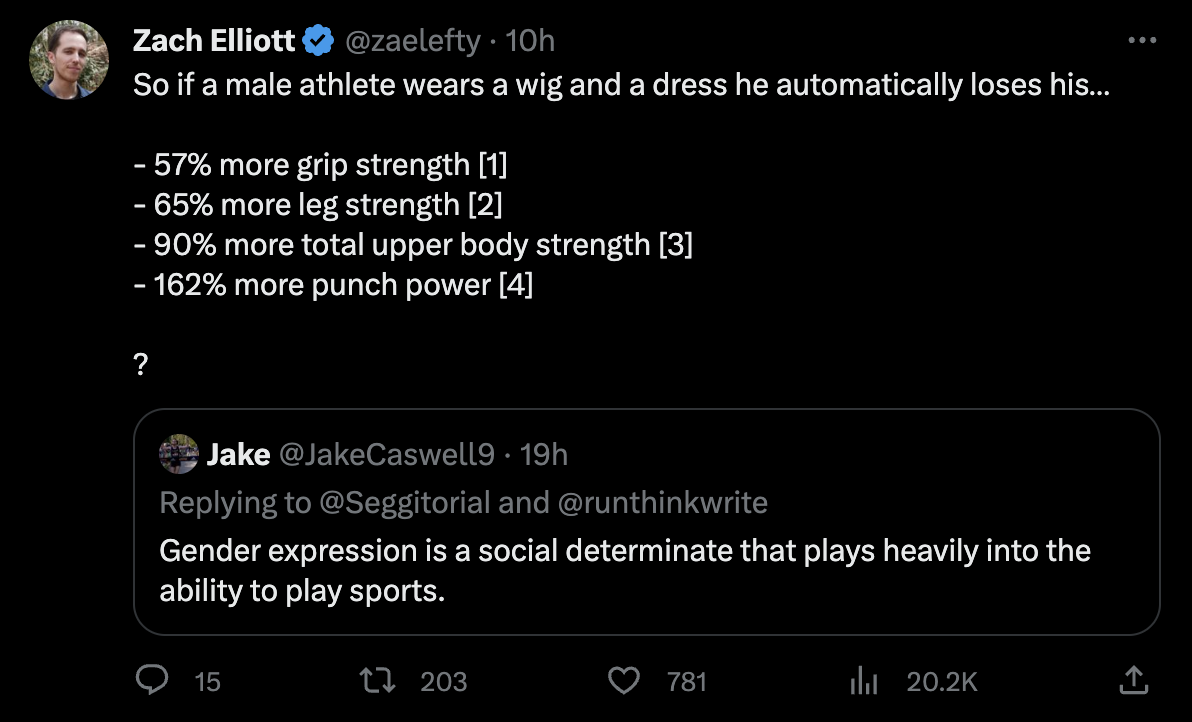
Task: Open Jake's small avatar in quoted tweet
Action: click(x=178, y=455)
